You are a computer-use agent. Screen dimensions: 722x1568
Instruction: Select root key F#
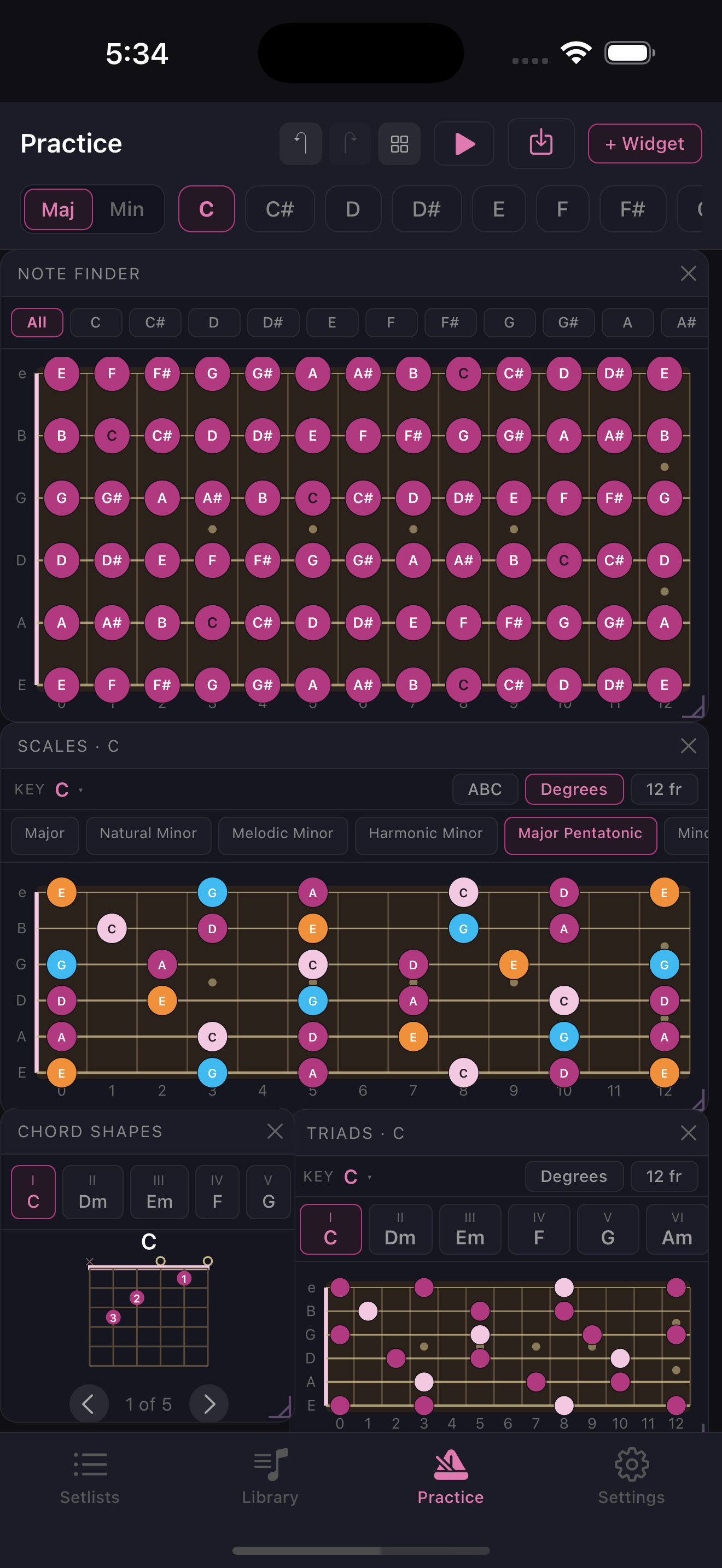coord(632,209)
